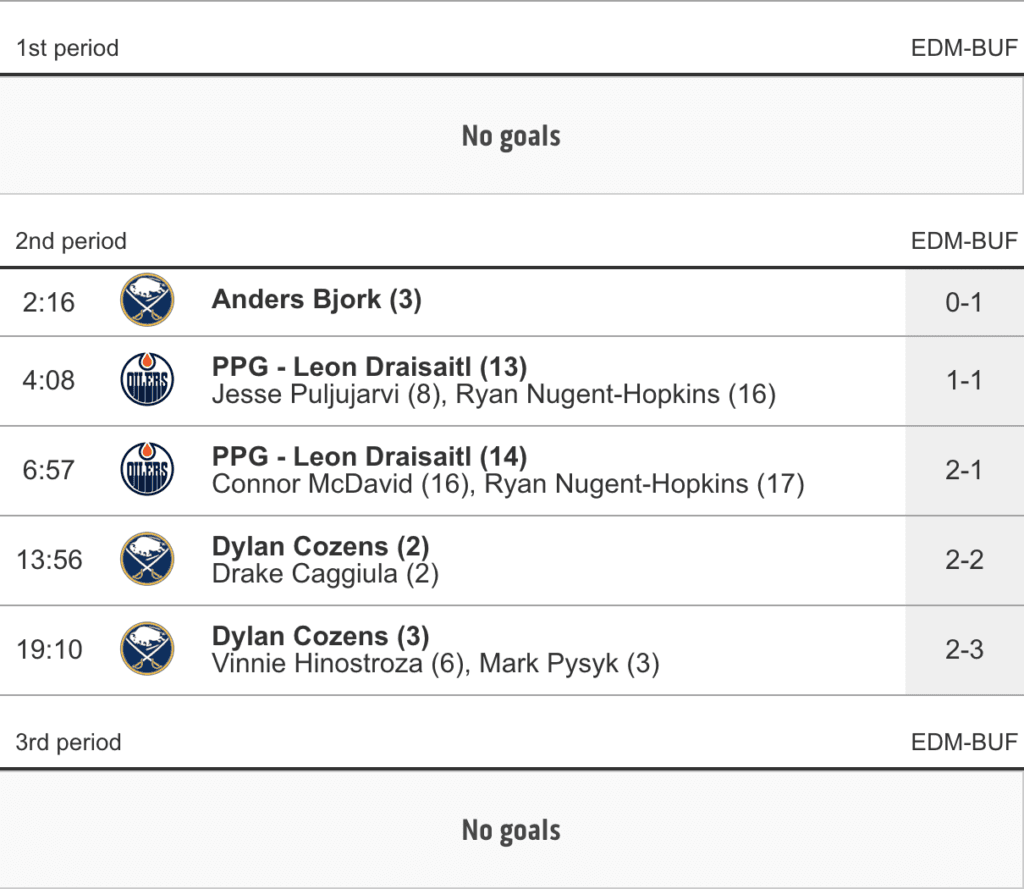The image size is (1024, 889).
Task: Select the Leon Draisaitl (13) power-play goal
Action: point(369,366)
